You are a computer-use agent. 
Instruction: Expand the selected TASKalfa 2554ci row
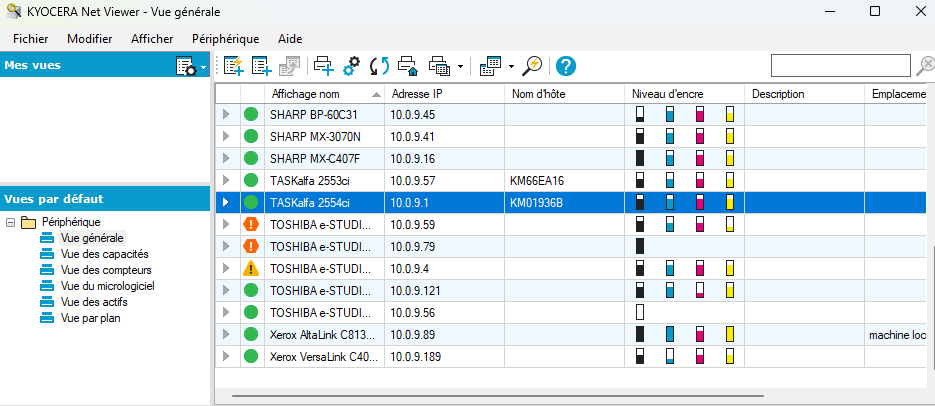(226, 202)
